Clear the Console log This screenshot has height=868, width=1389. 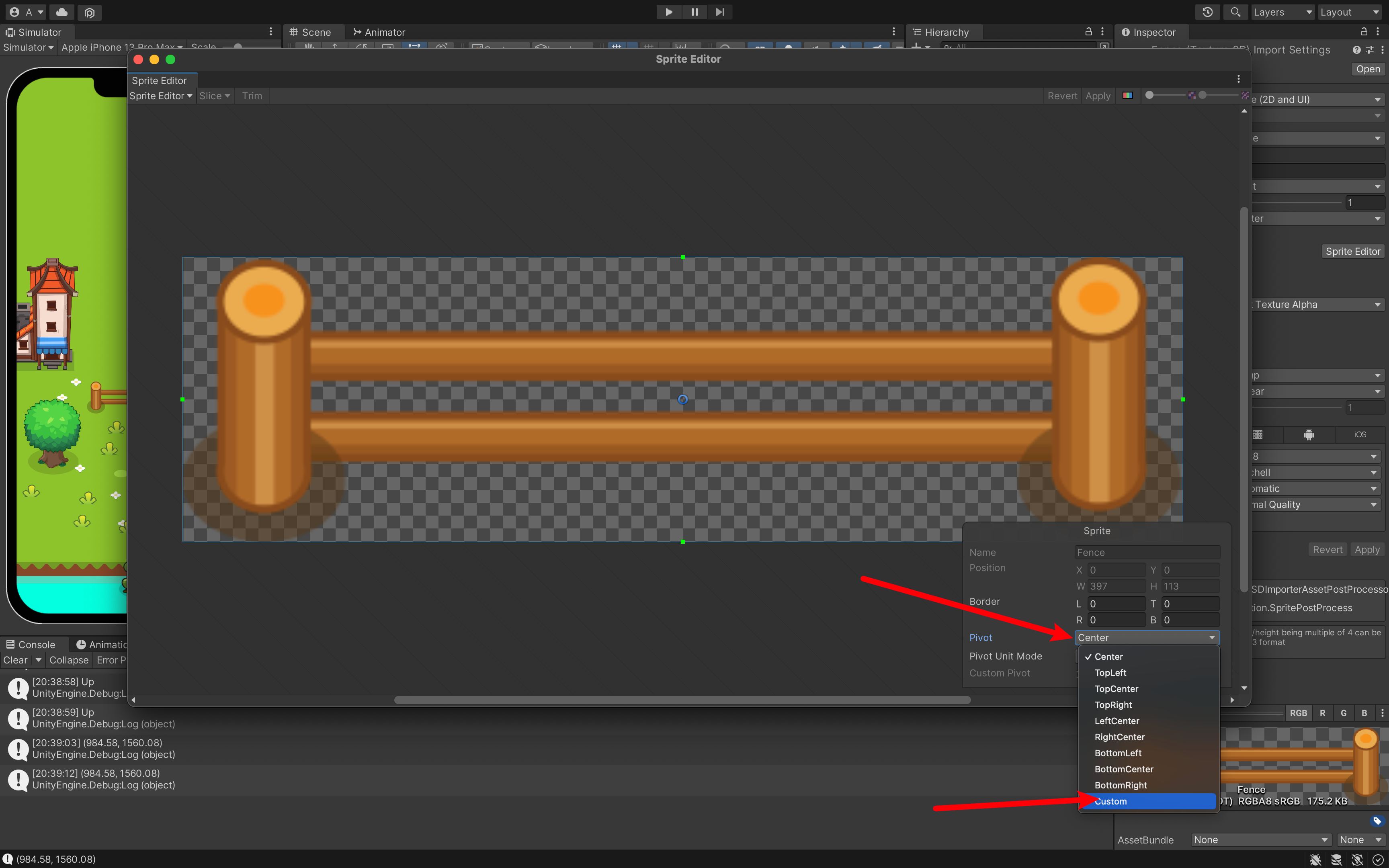pos(16,660)
